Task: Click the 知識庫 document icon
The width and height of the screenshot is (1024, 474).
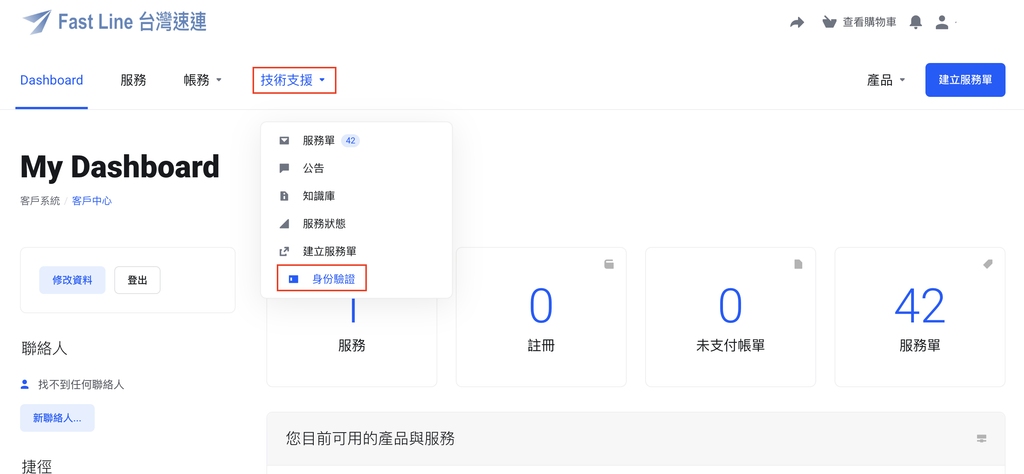Action: tap(284, 196)
